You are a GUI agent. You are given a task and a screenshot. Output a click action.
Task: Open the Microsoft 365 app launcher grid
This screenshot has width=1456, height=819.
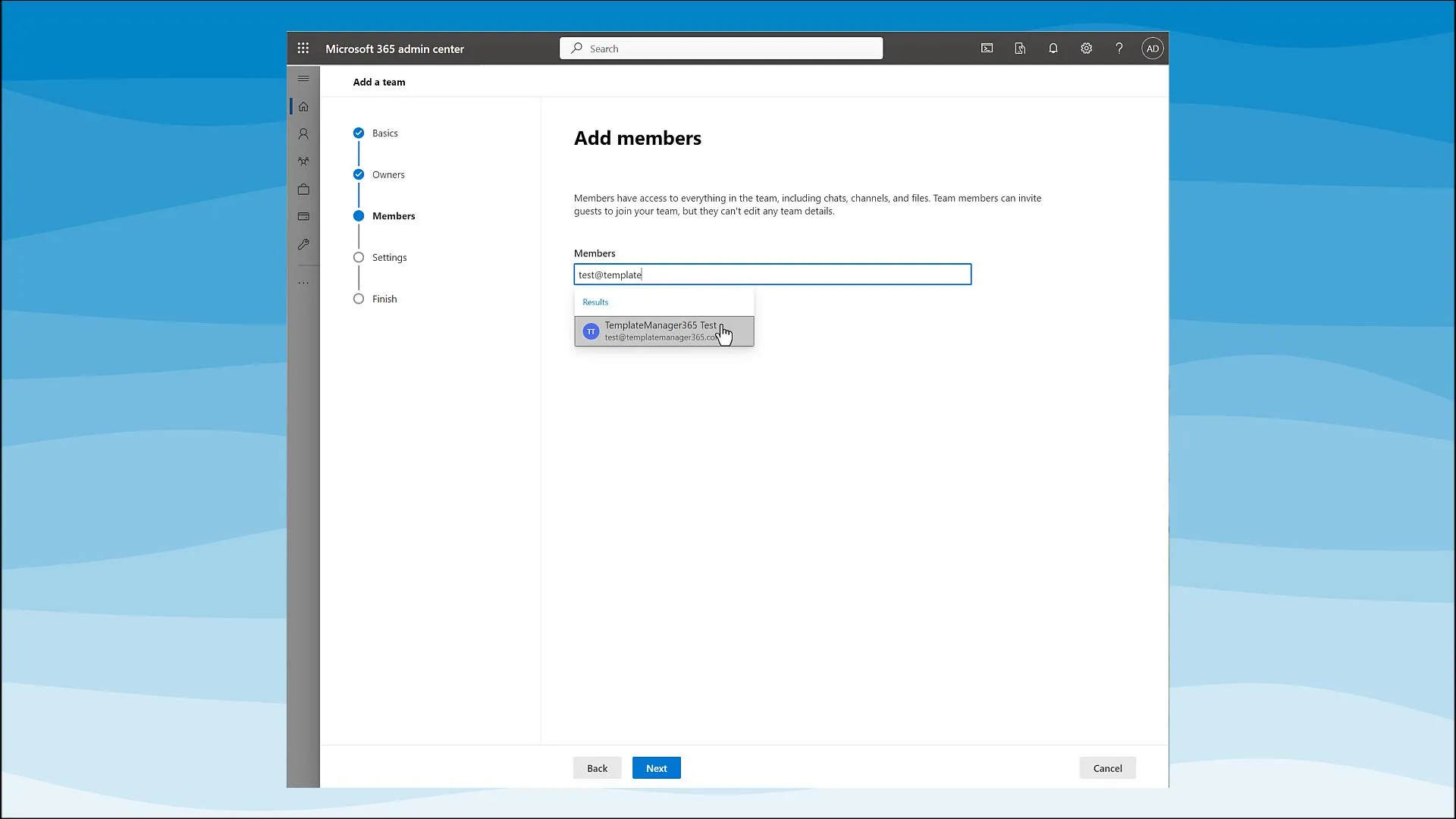click(303, 48)
